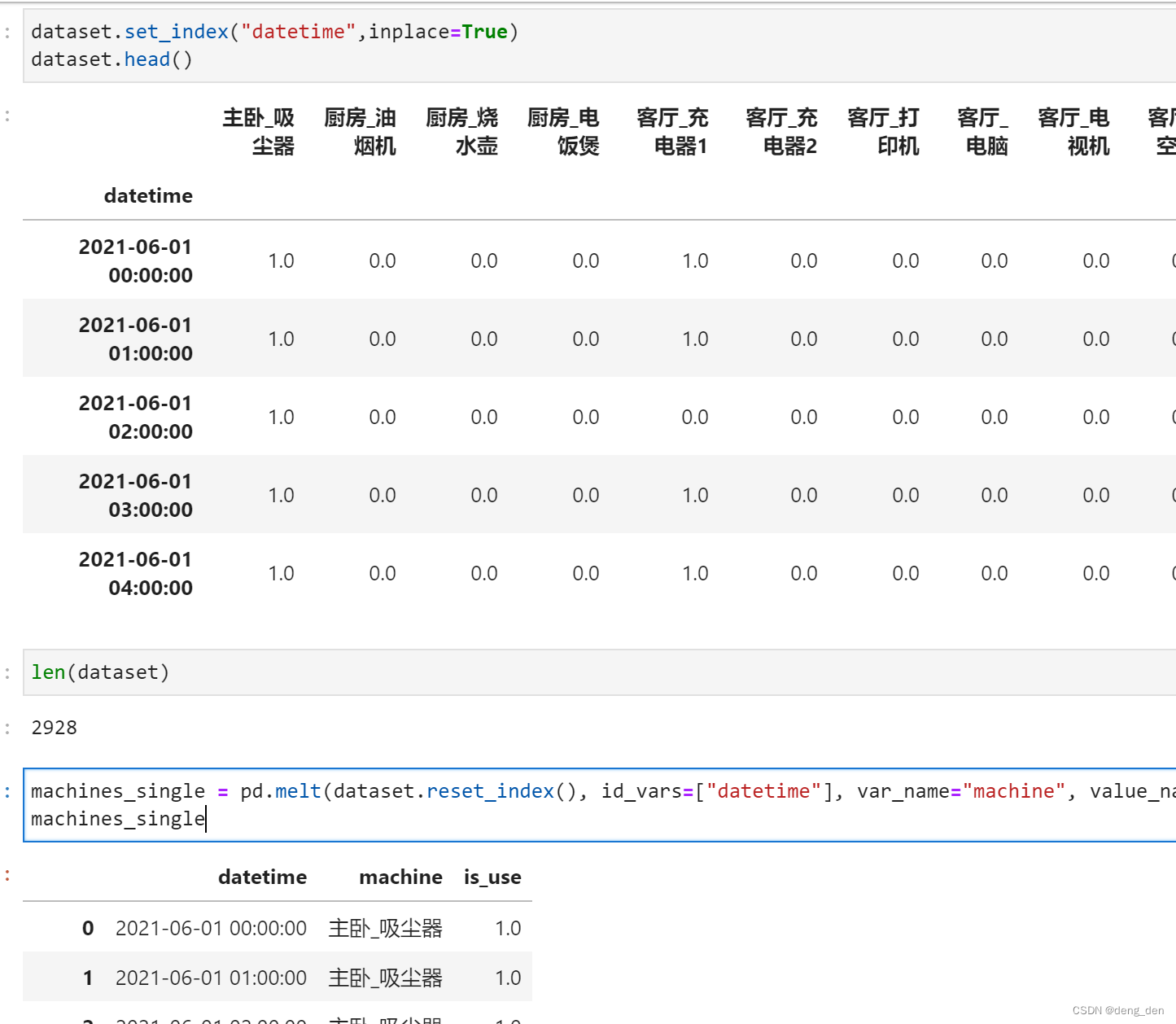1176x1024 pixels.
Task: Click 厨房_电饭煲 value in 02:00:00 row
Action: (586, 417)
